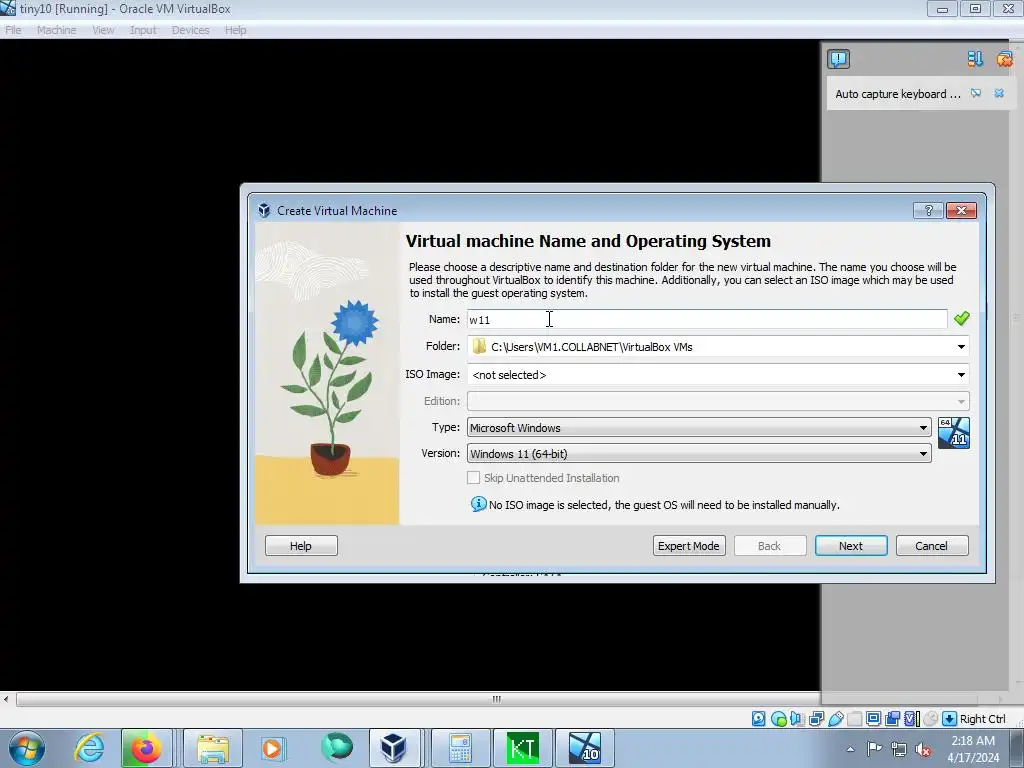
Task: Dismiss the Auto capture keyboard notification
Action: [x=999, y=93]
